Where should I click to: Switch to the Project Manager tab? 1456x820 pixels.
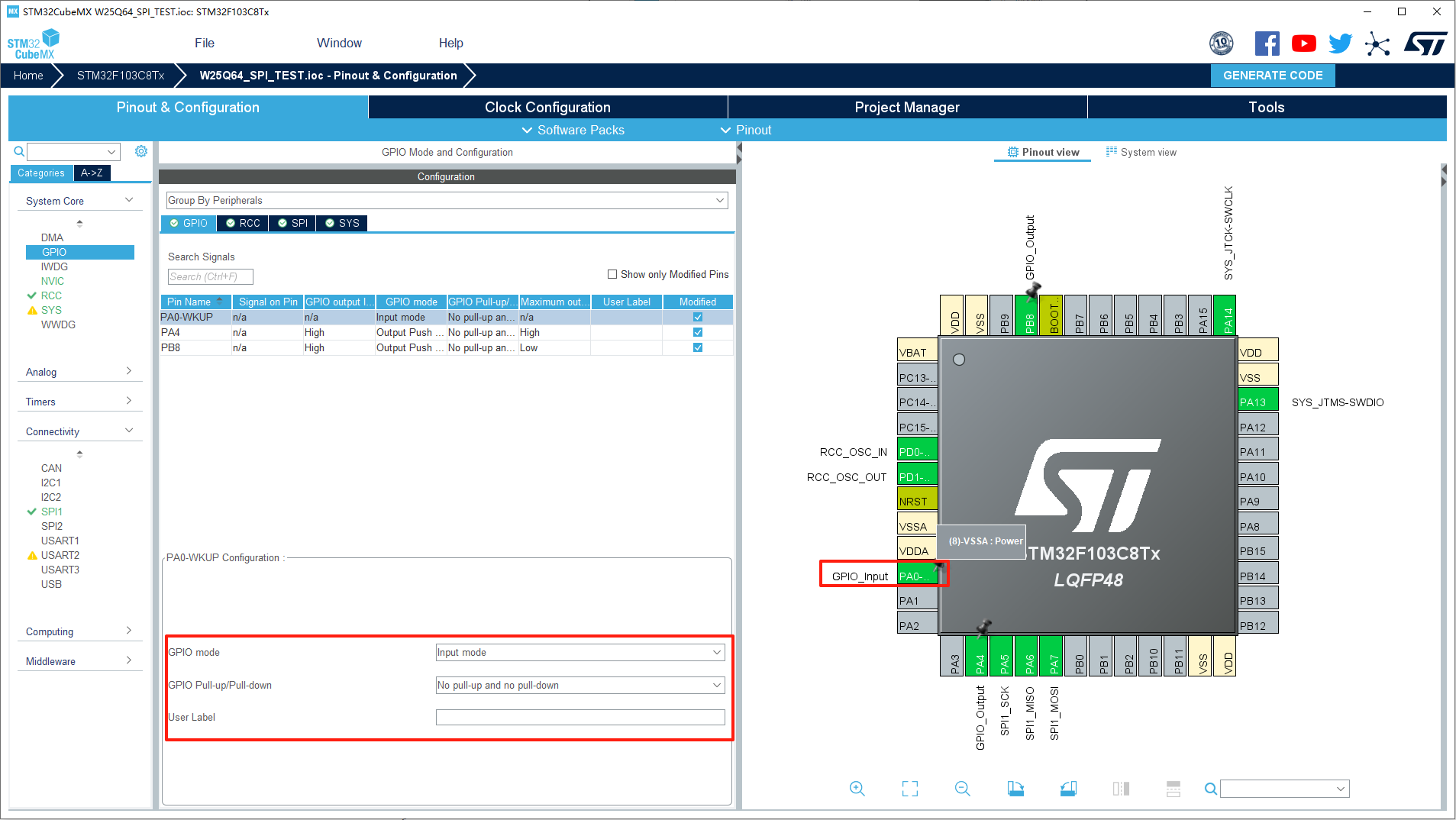point(907,107)
